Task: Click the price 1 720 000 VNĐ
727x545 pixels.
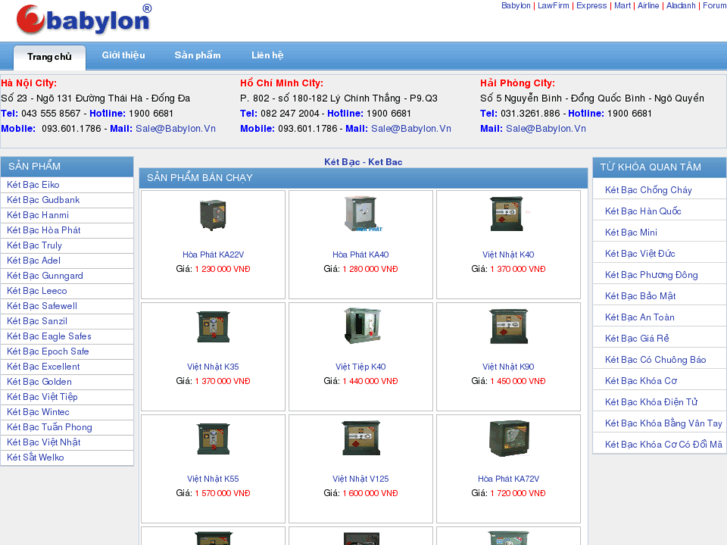Action: tap(518, 494)
